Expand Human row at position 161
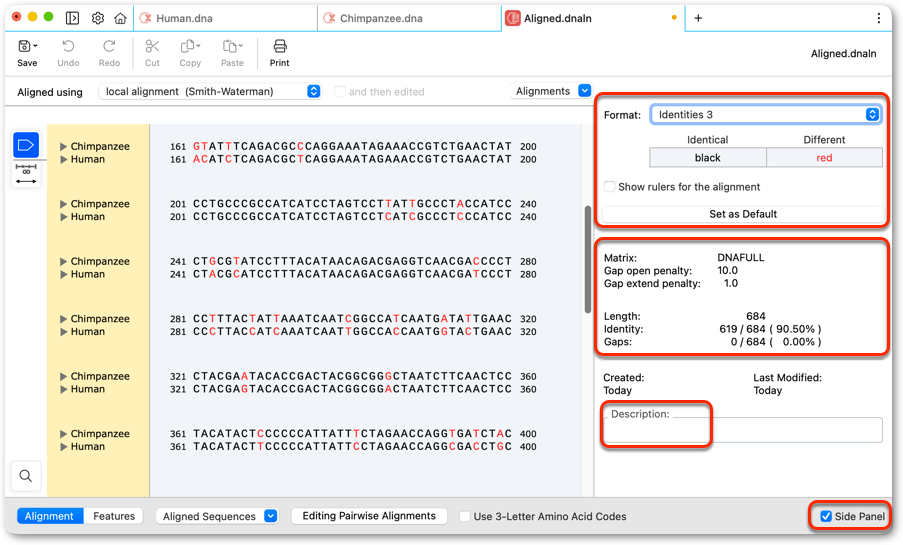The height and width of the screenshot is (545, 903). pyautogui.click(x=63, y=159)
